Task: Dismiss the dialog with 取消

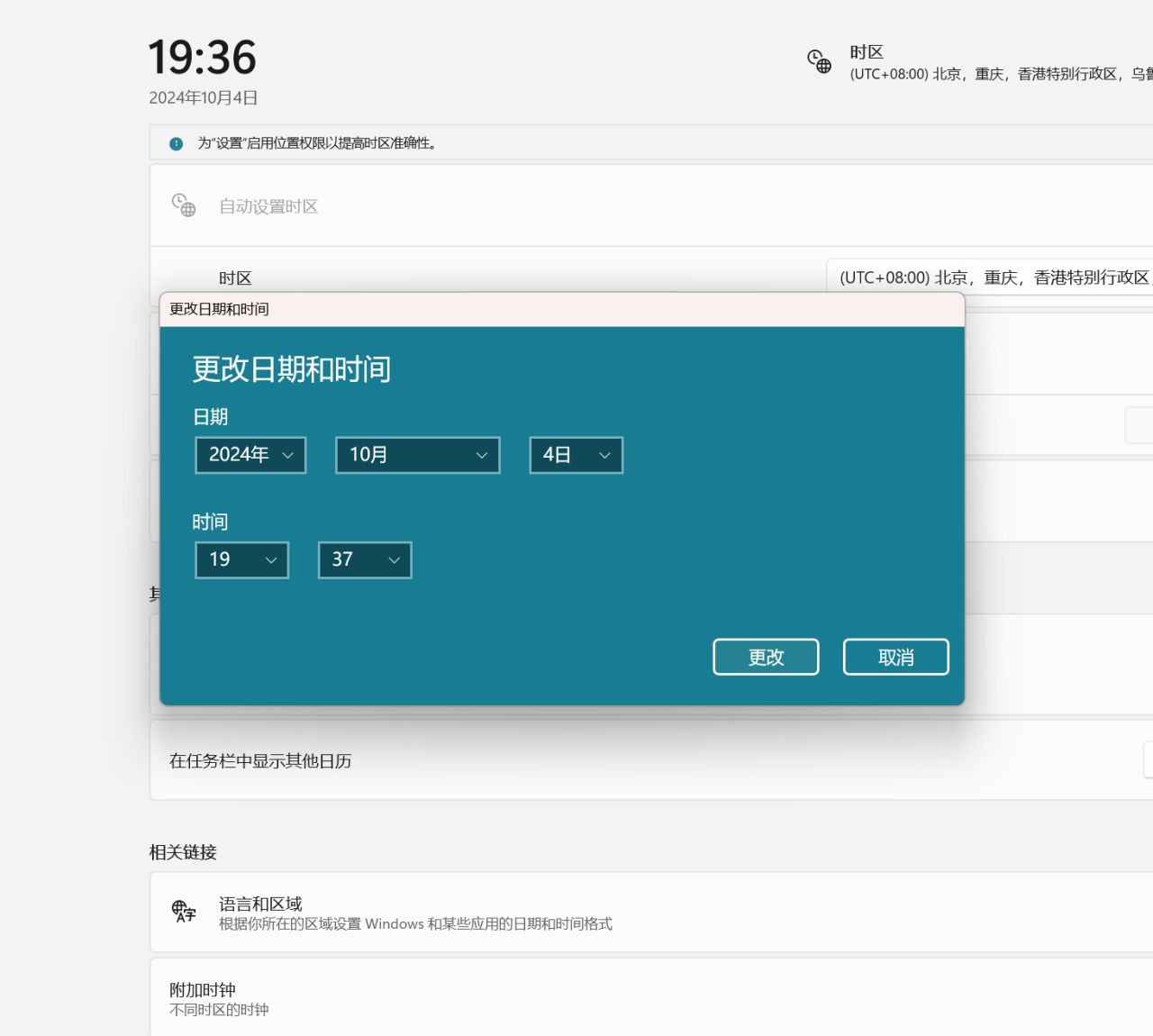Action: click(896, 657)
